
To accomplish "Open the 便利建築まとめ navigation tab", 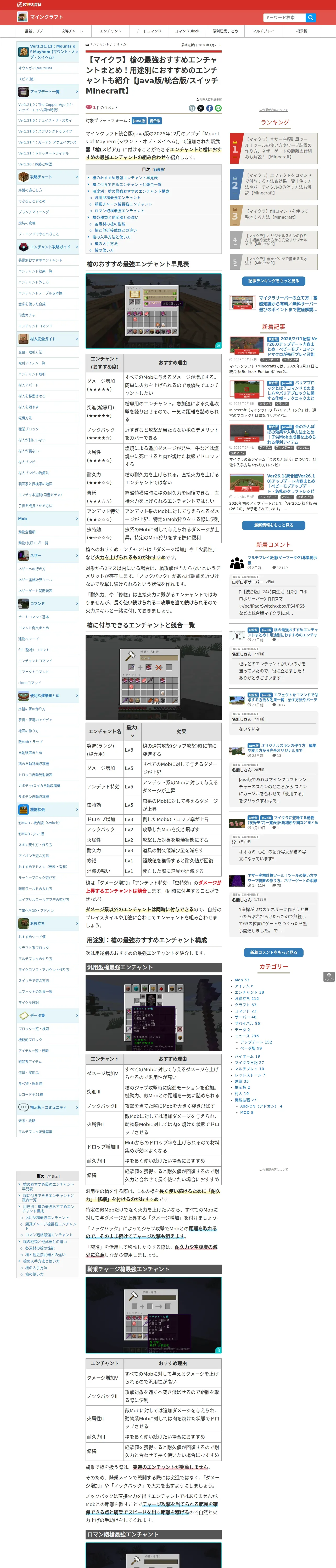I will pyautogui.click(x=225, y=31).
